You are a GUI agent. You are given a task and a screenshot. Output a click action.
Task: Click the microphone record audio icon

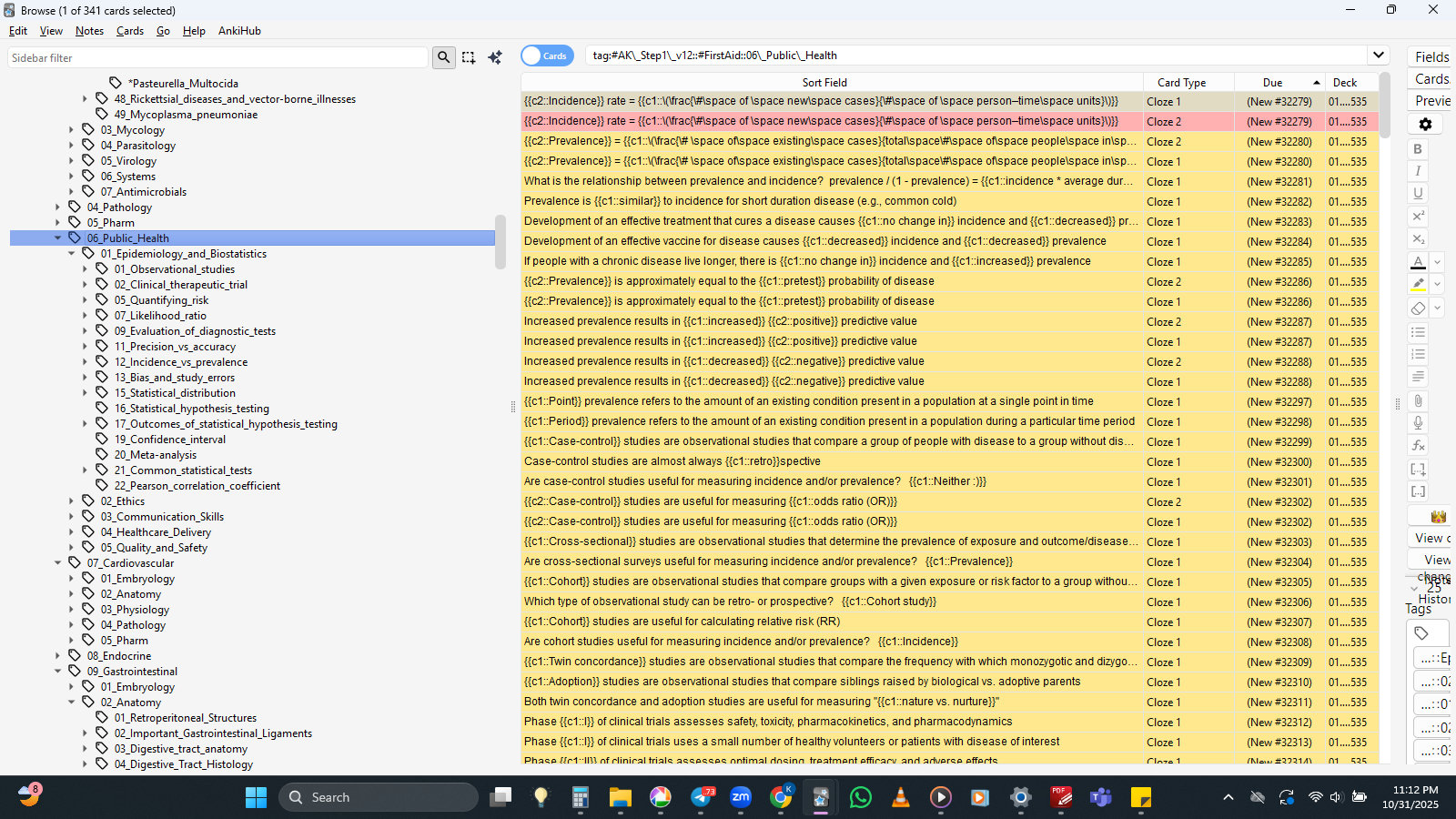coord(1418,422)
